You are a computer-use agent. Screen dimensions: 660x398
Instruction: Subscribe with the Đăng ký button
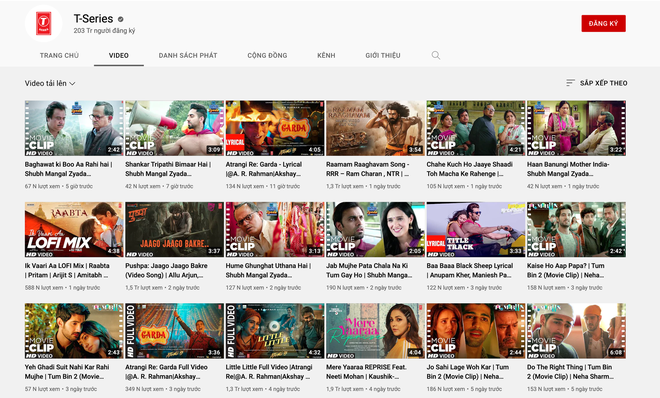pyautogui.click(x=604, y=24)
